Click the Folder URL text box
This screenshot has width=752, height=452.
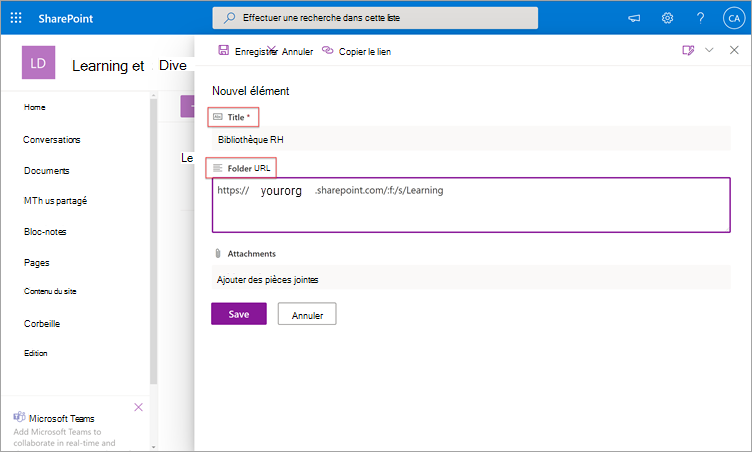(471, 205)
